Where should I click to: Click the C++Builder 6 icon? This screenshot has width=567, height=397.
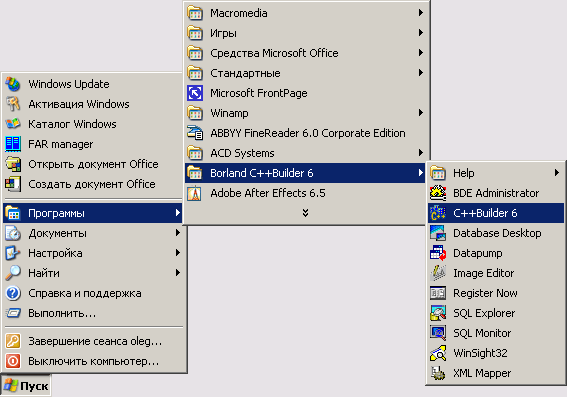point(438,213)
